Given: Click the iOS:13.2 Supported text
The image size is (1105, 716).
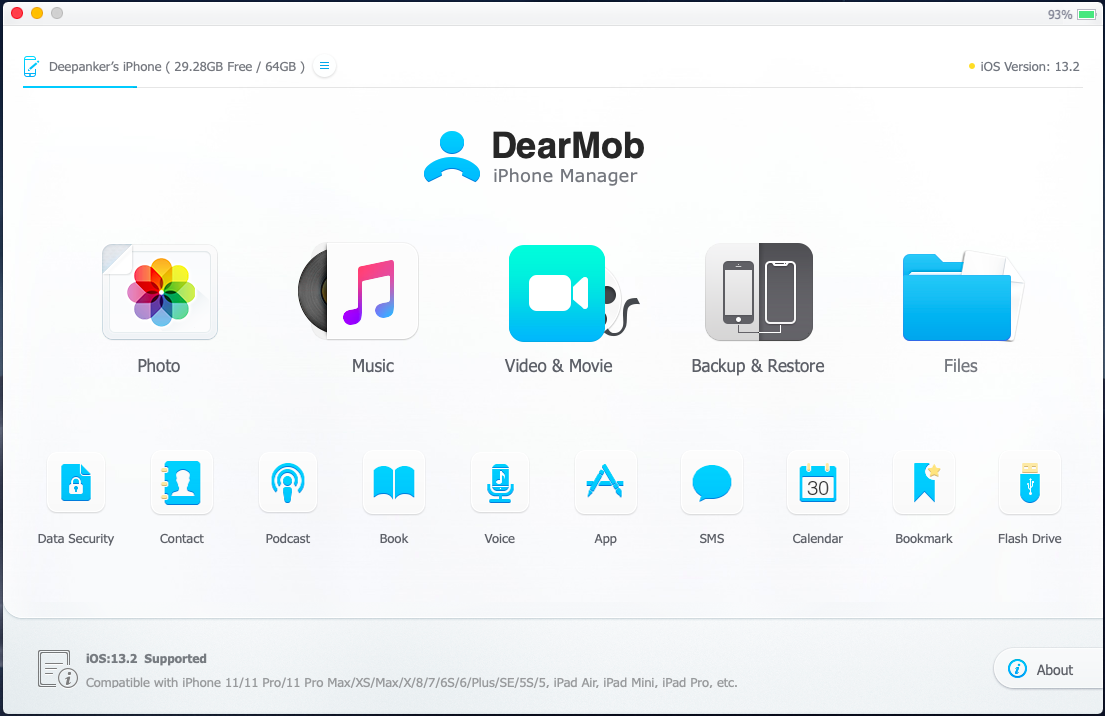Looking at the screenshot, I should (x=146, y=658).
